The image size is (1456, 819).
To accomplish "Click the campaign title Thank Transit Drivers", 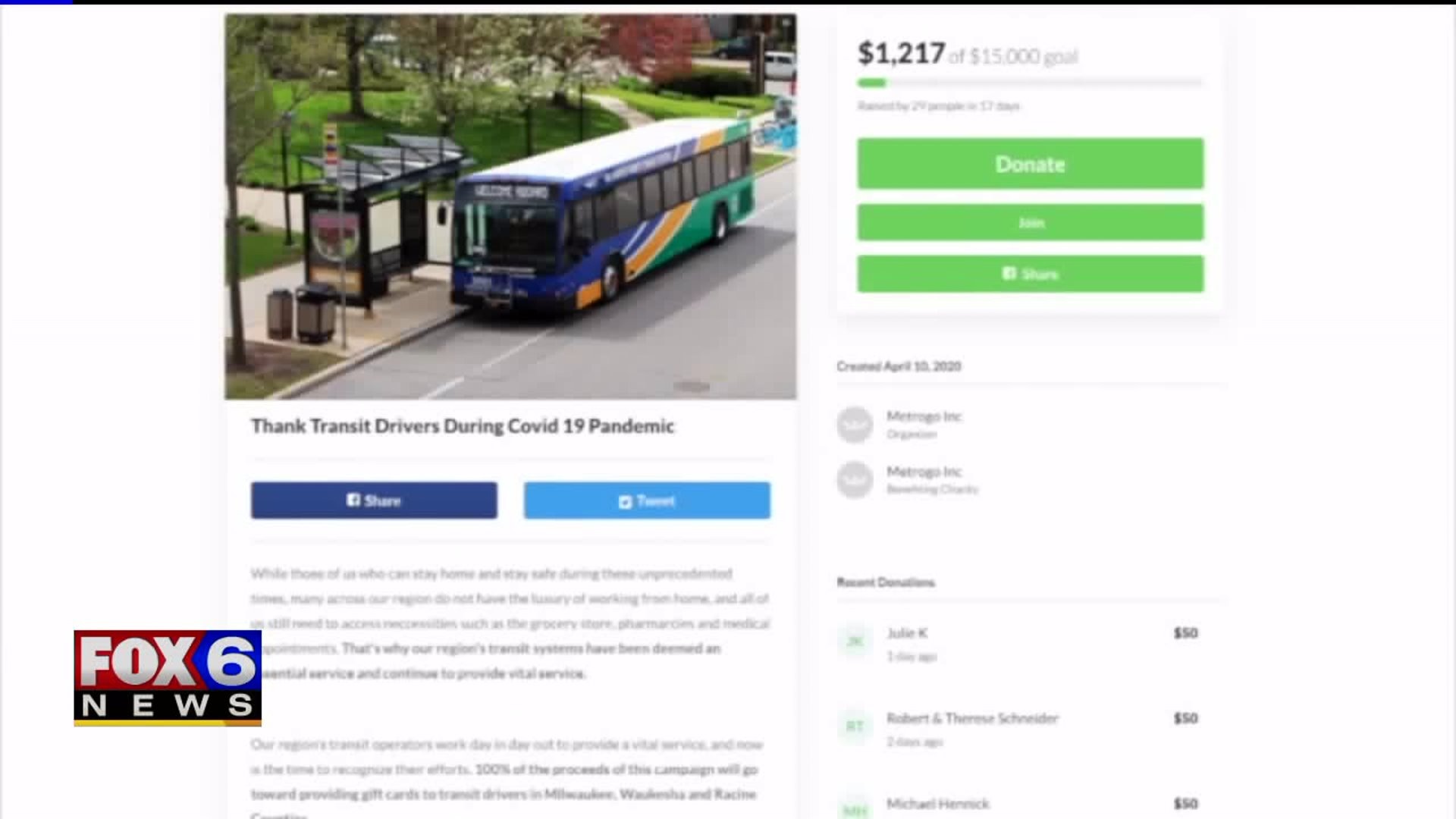I will click(463, 426).
